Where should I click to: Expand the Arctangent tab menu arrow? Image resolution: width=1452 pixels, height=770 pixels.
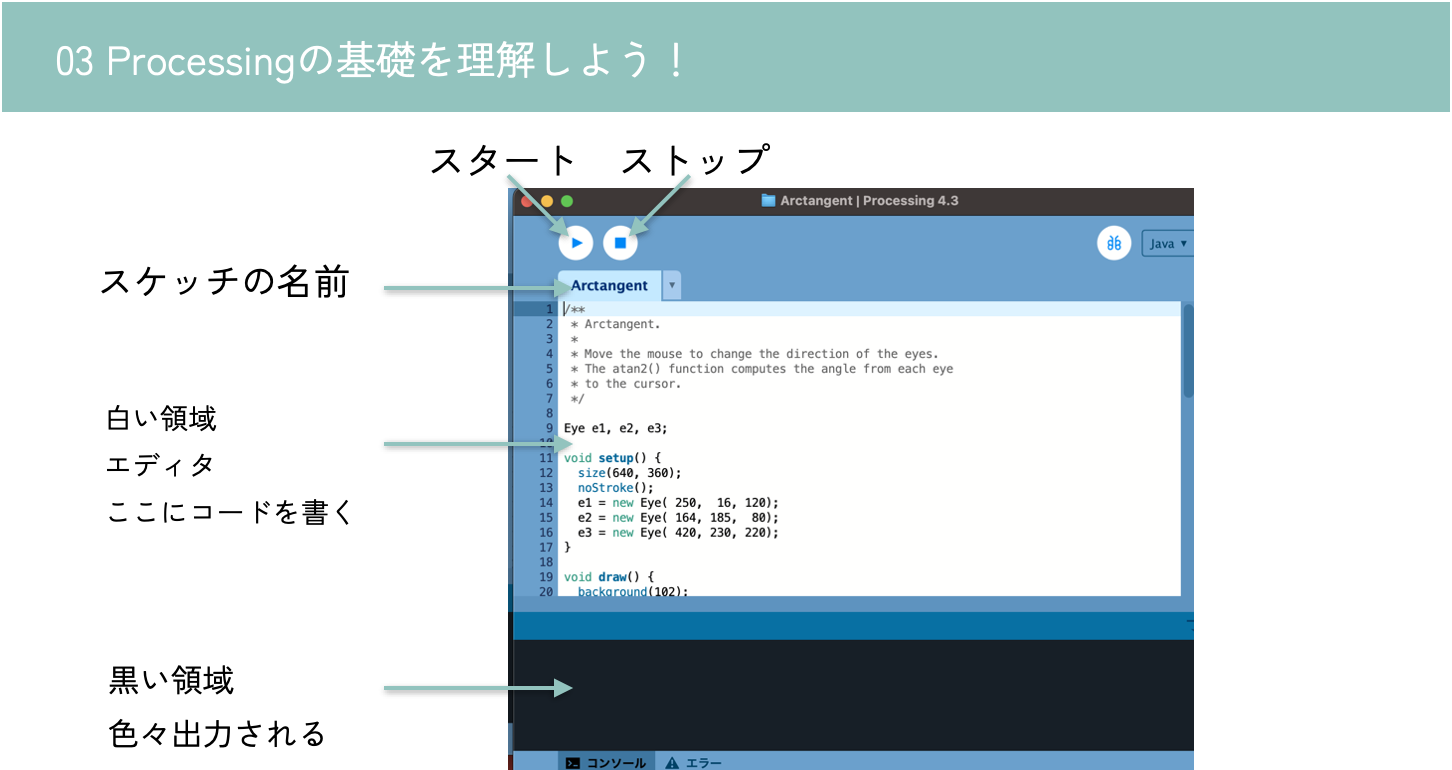pyautogui.click(x=671, y=285)
